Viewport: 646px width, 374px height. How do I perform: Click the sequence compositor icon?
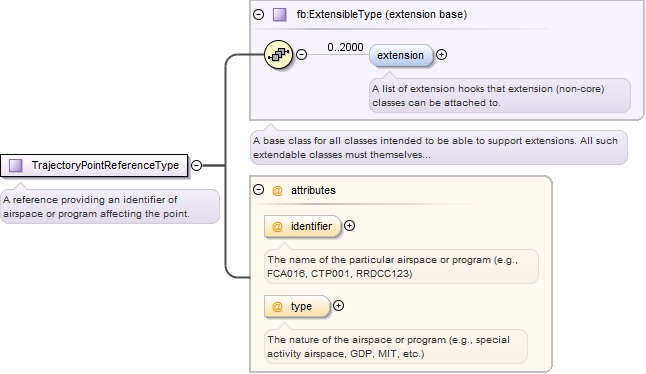click(x=279, y=54)
